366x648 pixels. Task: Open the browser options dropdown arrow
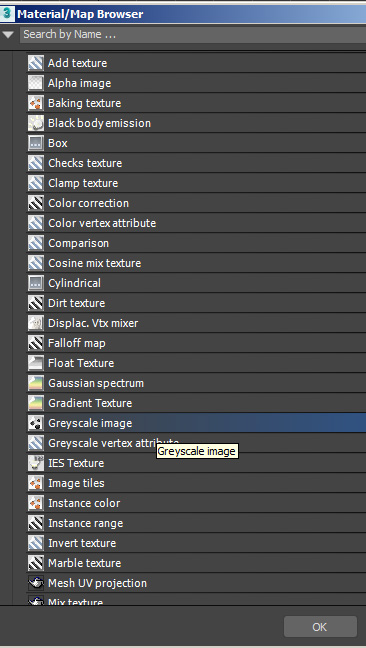(8, 35)
